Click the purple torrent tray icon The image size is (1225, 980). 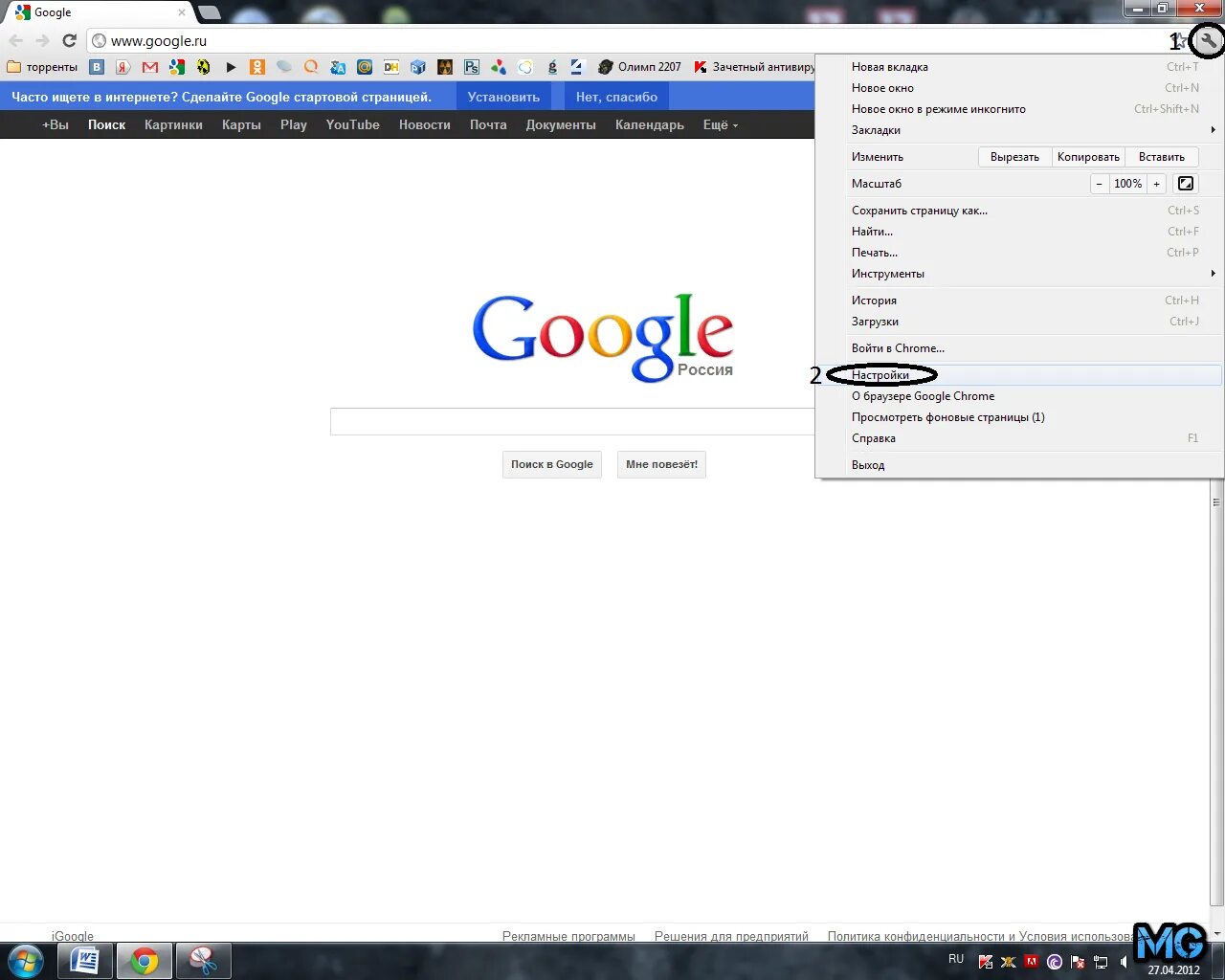1055,962
